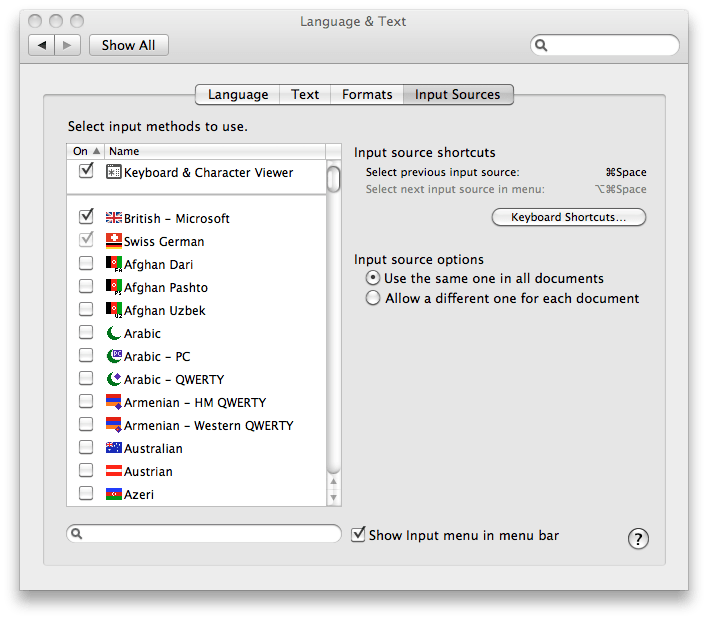Select the Austrian row text
708x620 pixels.
tap(148, 471)
